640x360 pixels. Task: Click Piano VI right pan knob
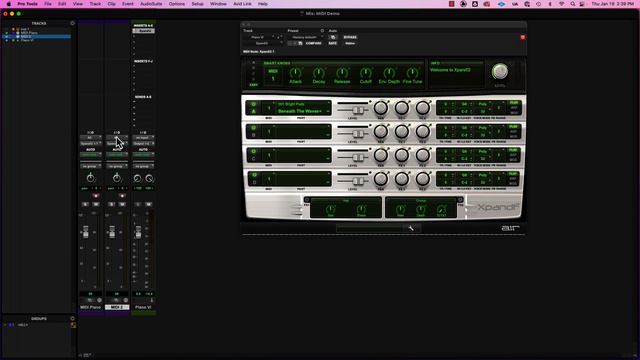[149, 178]
